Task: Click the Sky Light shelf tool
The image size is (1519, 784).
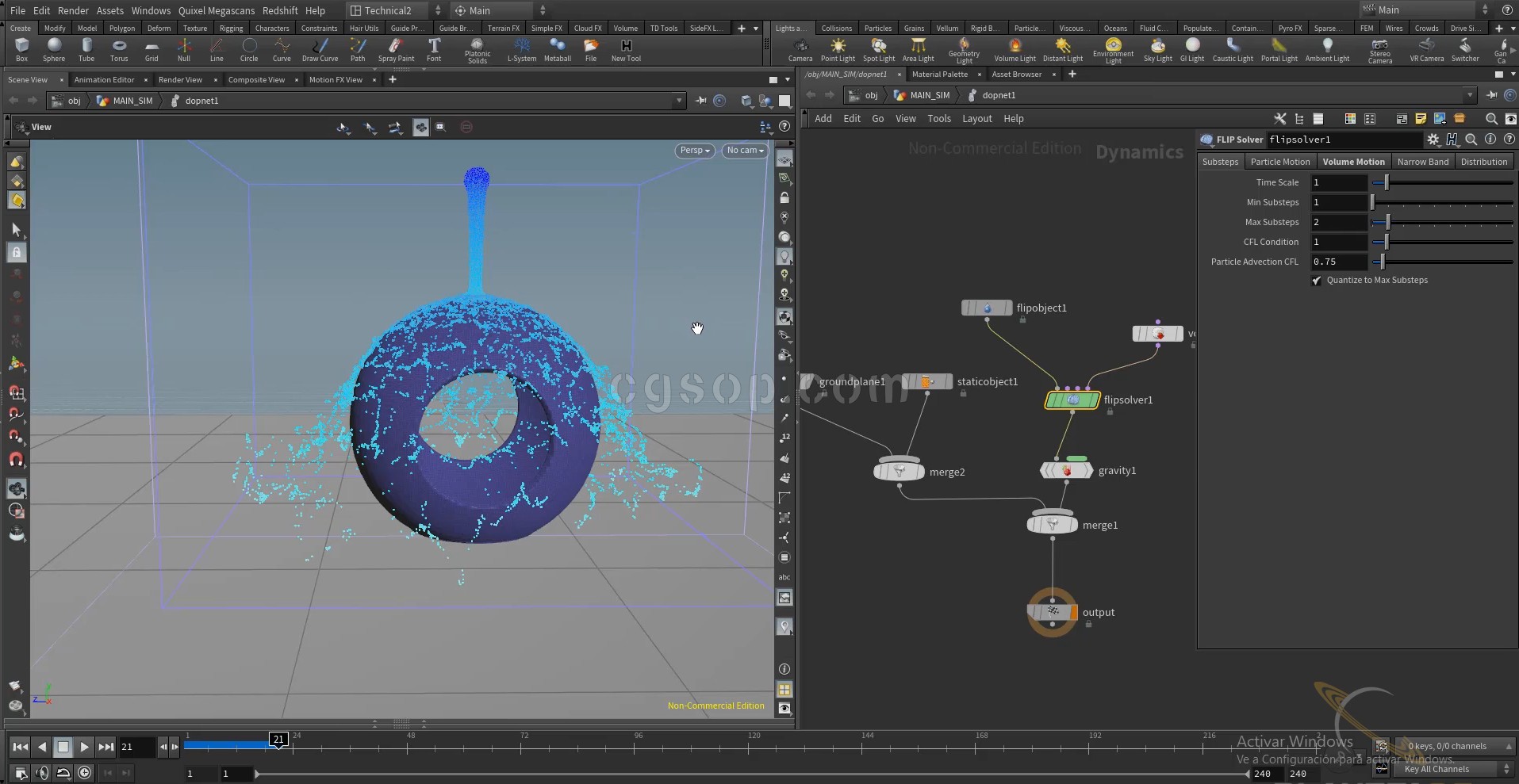Action: [x=1157, y=49]
